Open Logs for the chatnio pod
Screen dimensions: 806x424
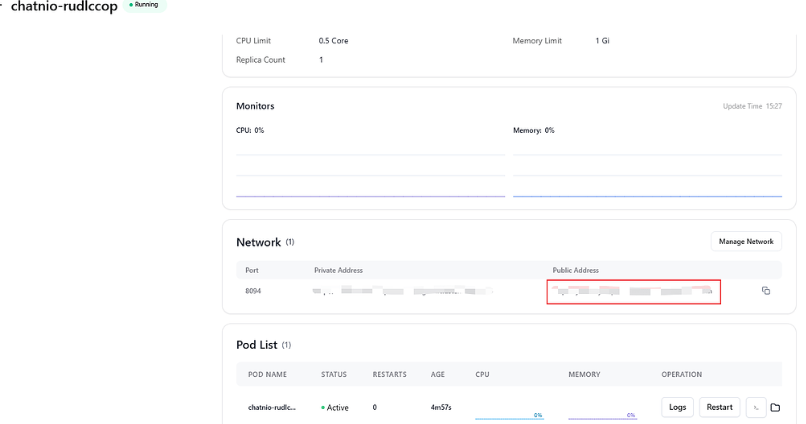[x=677, y=407]
